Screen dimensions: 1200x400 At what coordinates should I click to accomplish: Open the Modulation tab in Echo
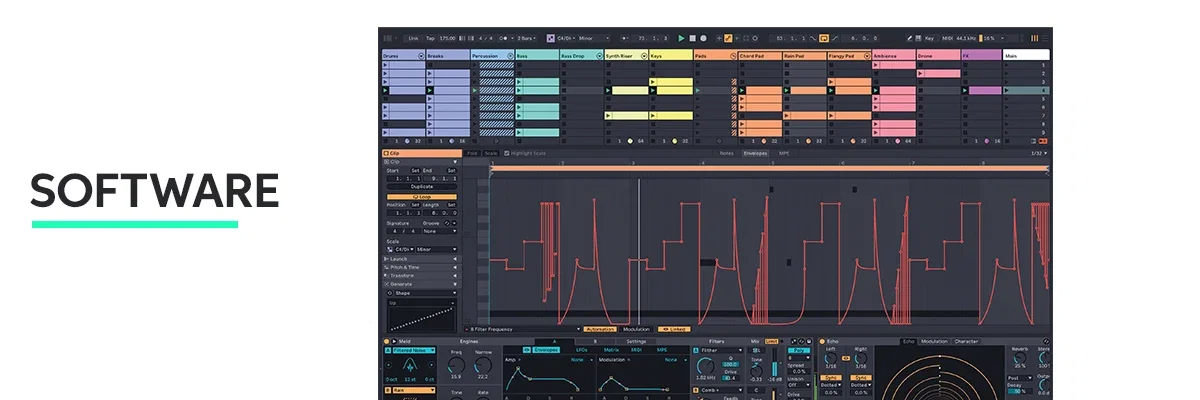(x=934, y=341)
